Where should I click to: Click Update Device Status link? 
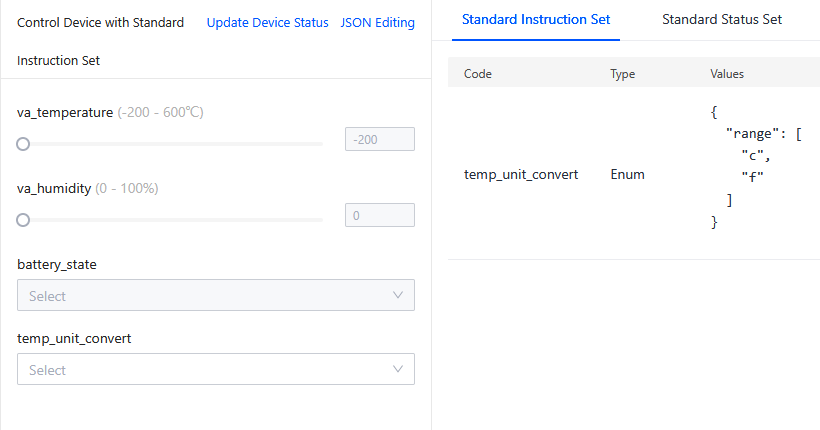[267, 22]
